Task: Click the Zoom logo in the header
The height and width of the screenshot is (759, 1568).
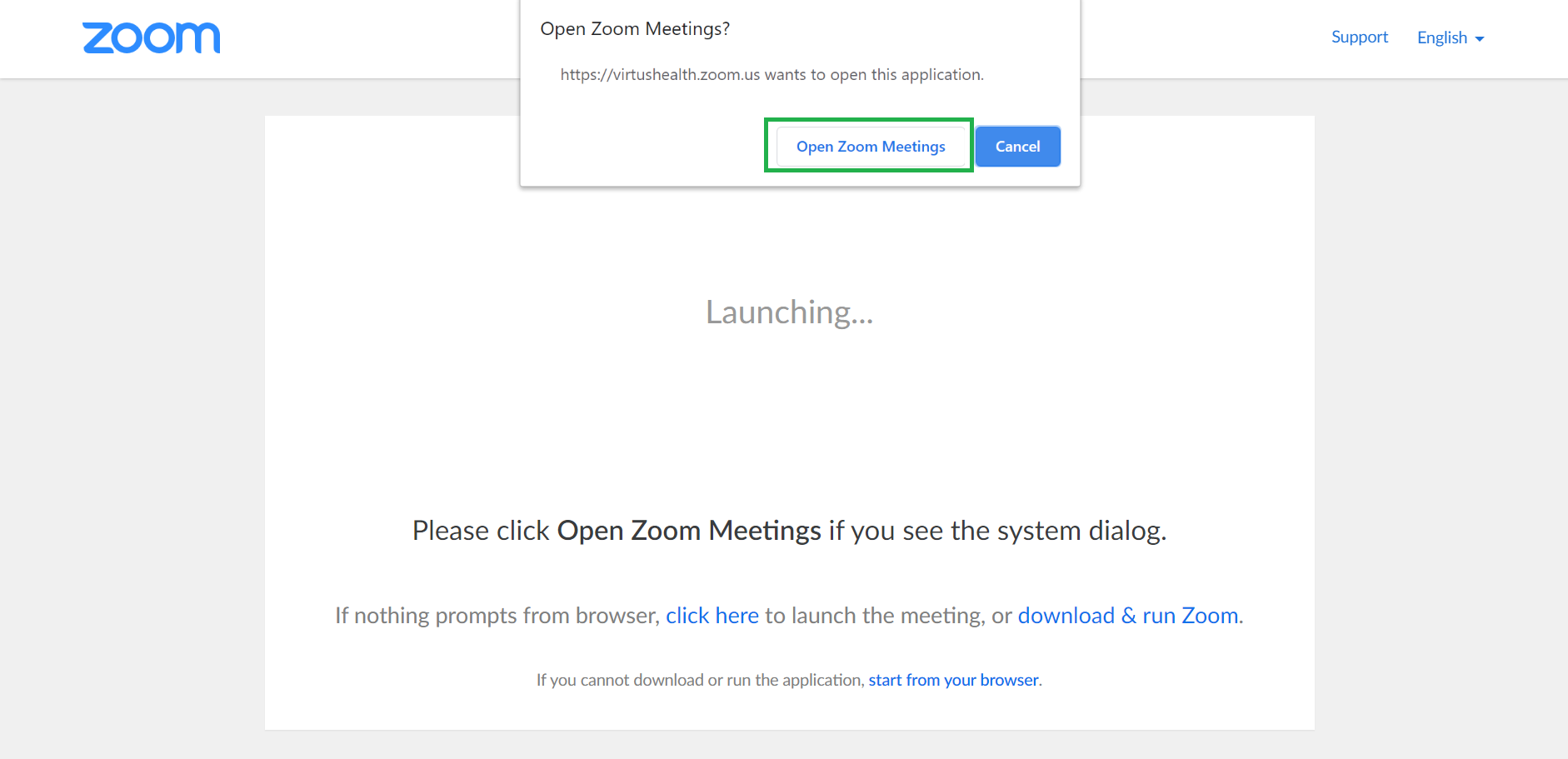Action: click(152, 38)
